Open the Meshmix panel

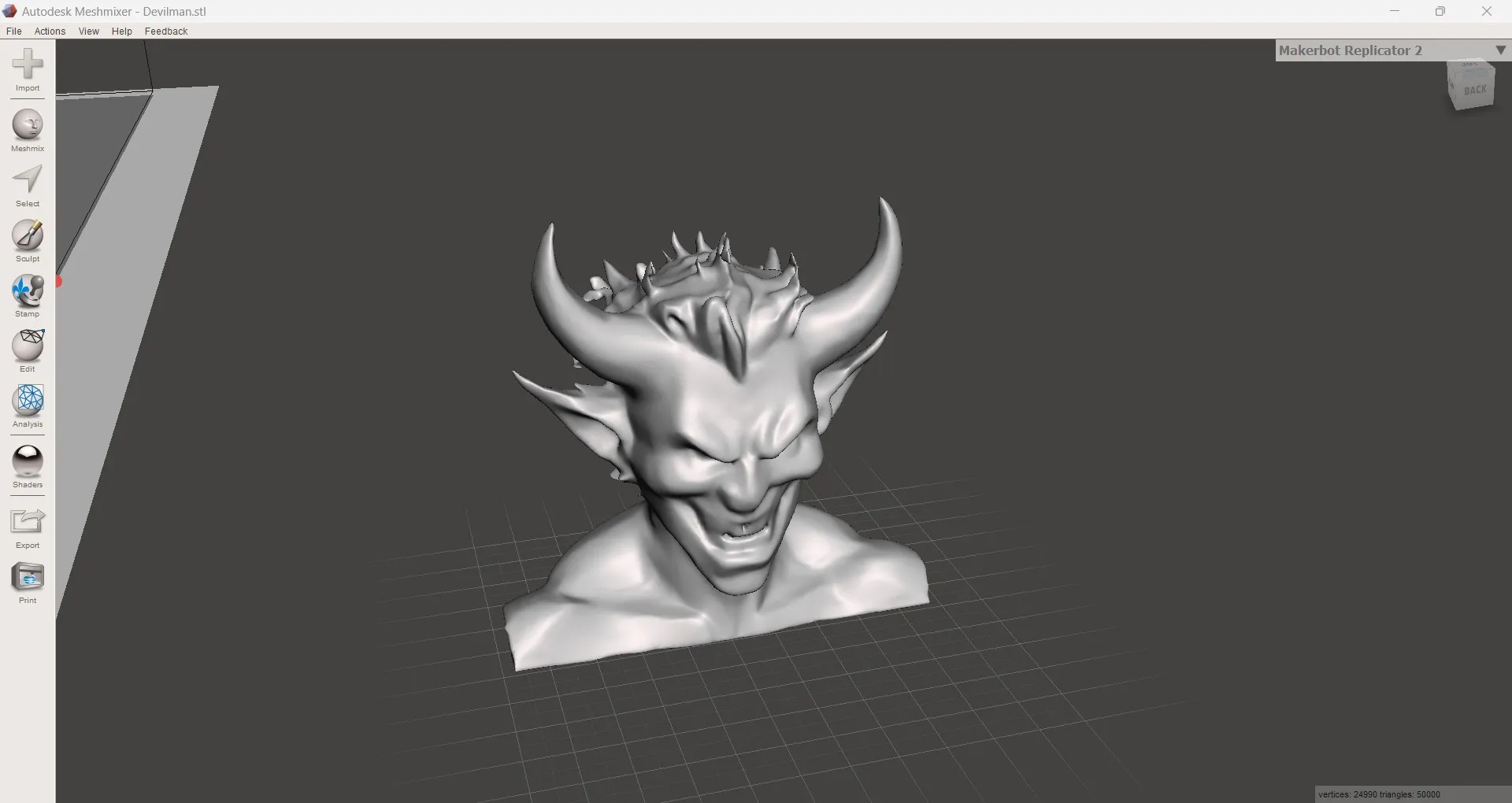coord(28,131)
